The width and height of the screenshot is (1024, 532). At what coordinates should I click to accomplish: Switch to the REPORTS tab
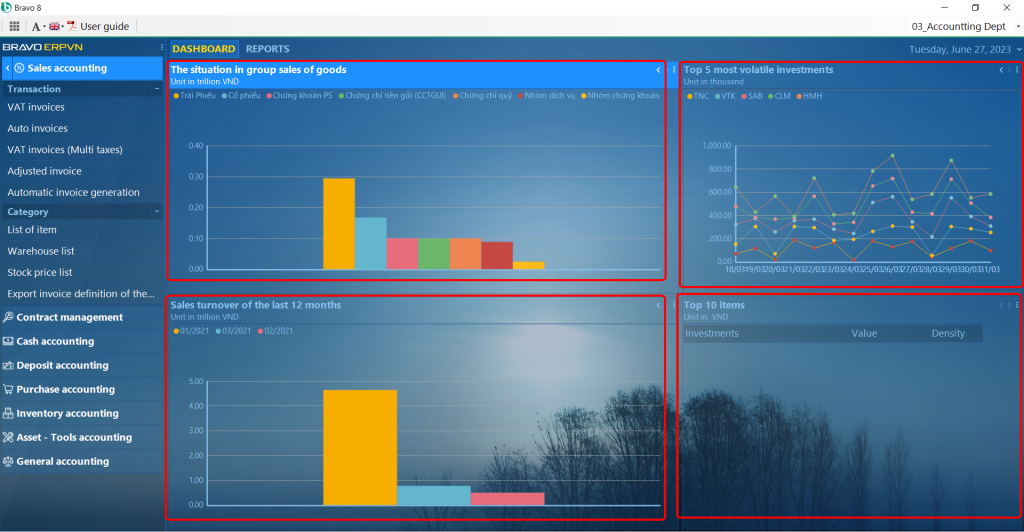pyautogui.click(x=267, y=49)
